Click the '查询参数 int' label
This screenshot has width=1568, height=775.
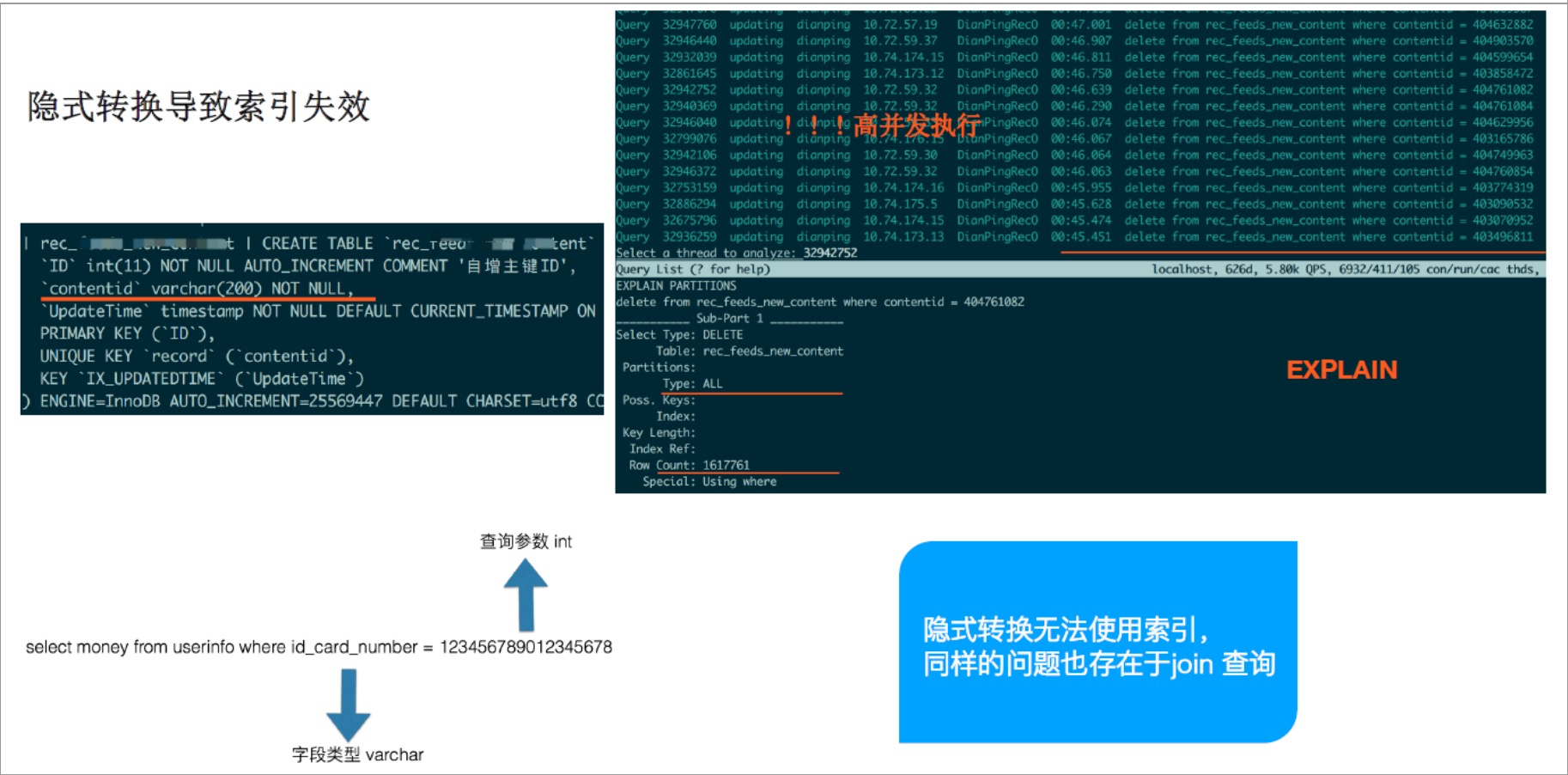(x=526, y=541)
